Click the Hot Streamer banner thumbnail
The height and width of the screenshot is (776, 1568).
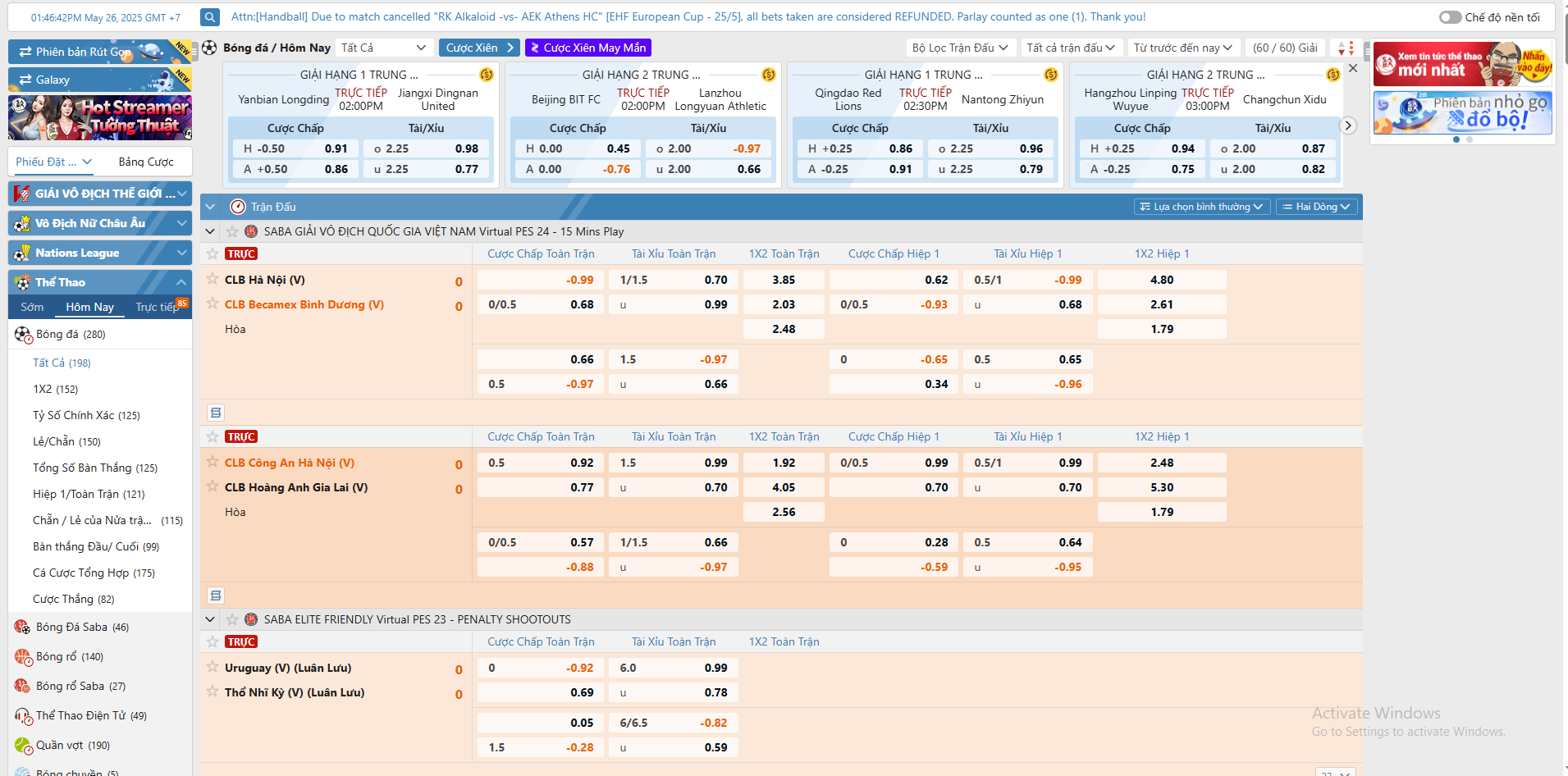(100, 117)
